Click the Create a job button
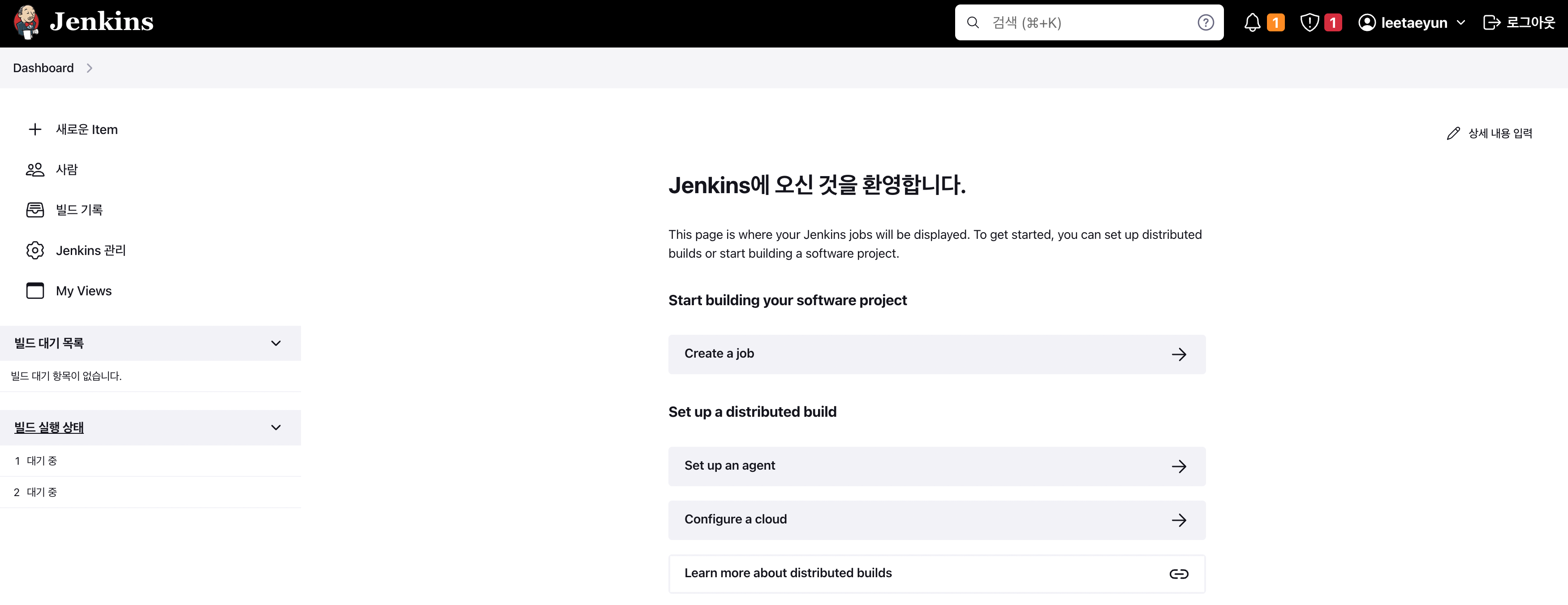 tap(936, 354)
